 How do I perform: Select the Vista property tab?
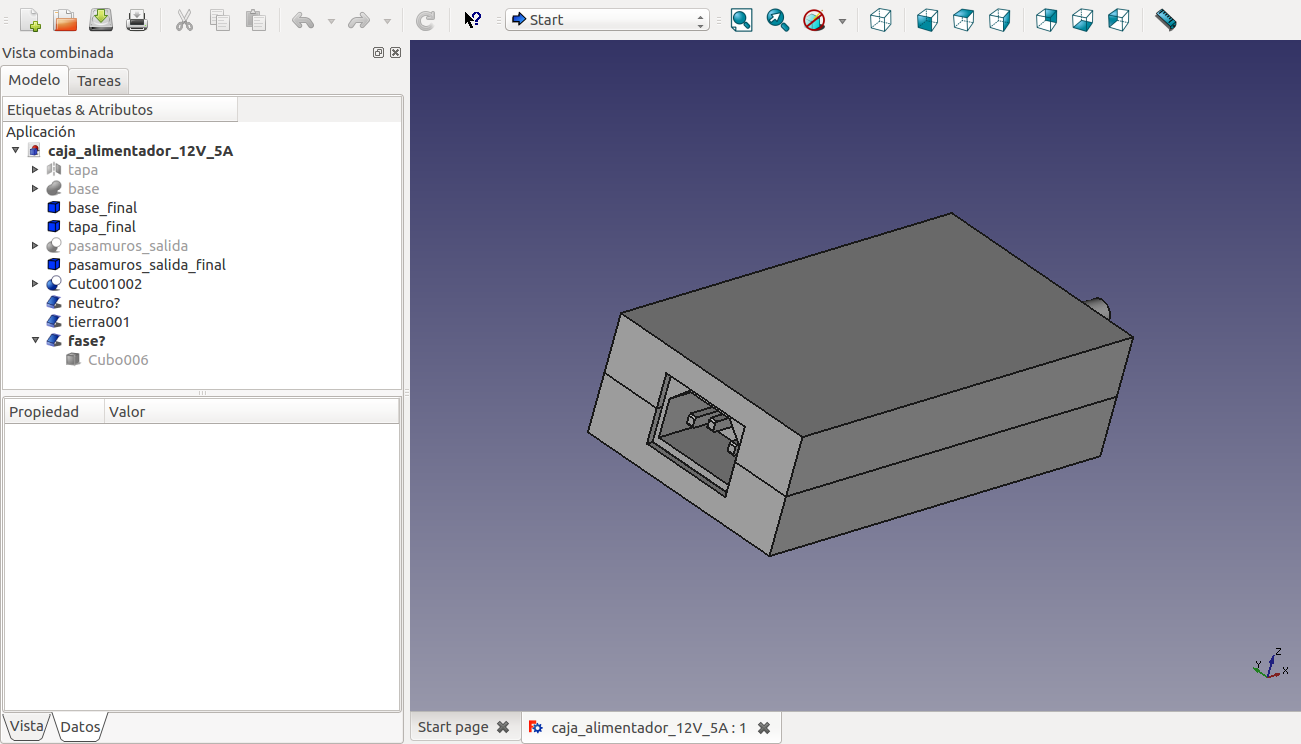(26, 726)
